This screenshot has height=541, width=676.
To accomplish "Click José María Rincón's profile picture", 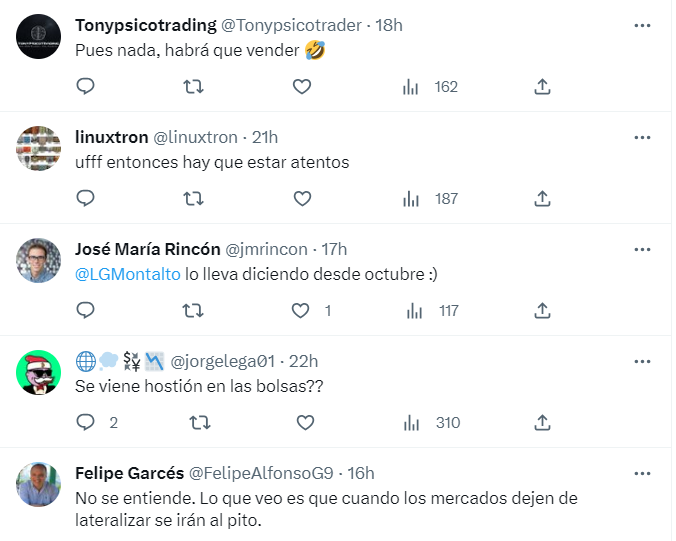I will tap(40, 261).
